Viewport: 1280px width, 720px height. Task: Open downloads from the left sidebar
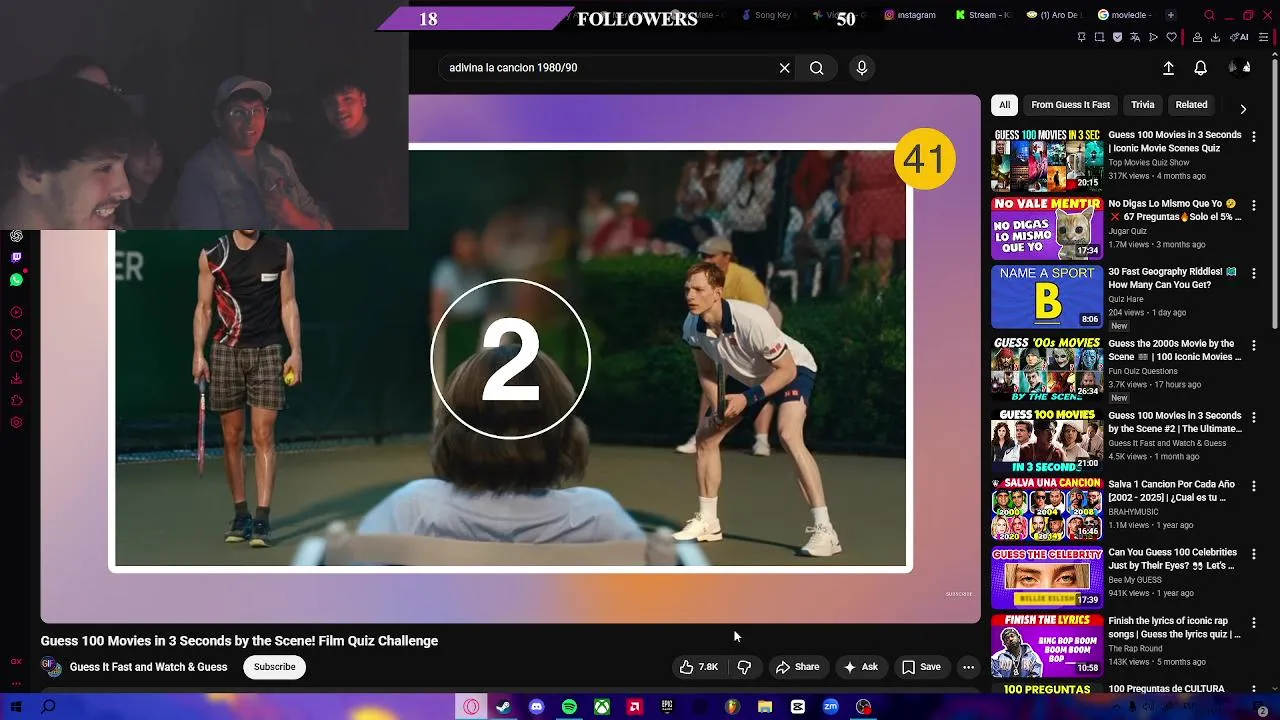pyautogui.click(x=16, y=379)
